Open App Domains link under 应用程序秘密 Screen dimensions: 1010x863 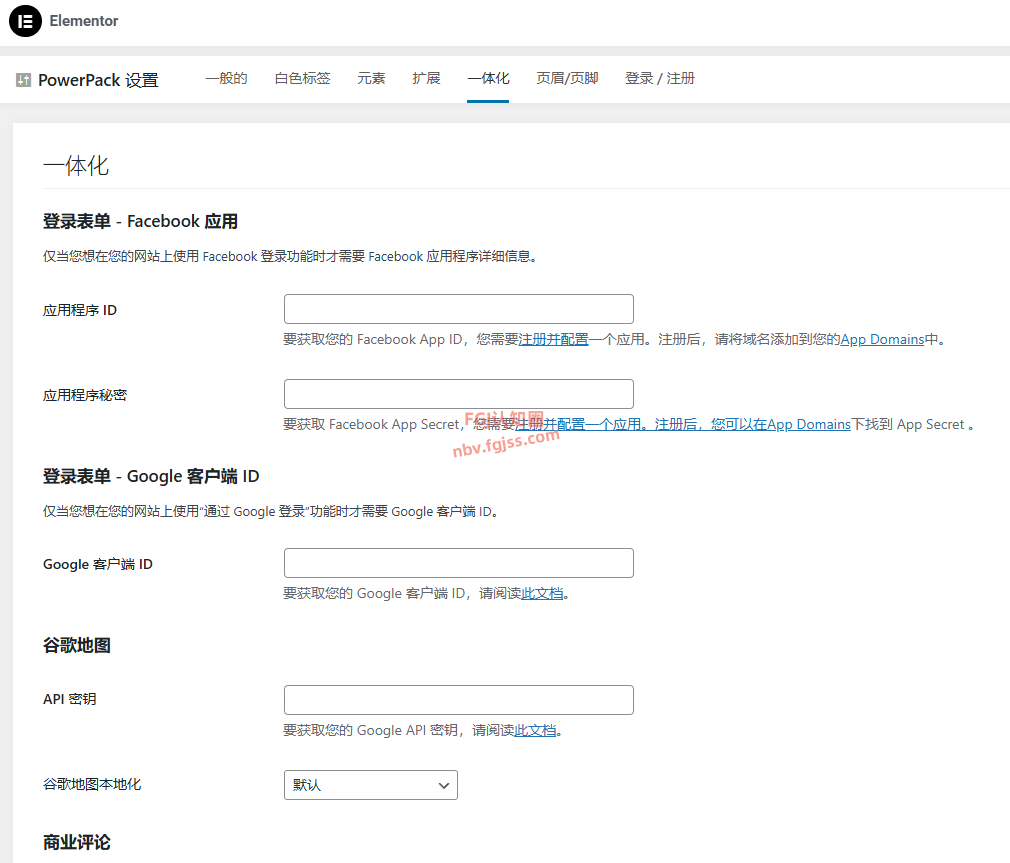click(808, 424)
